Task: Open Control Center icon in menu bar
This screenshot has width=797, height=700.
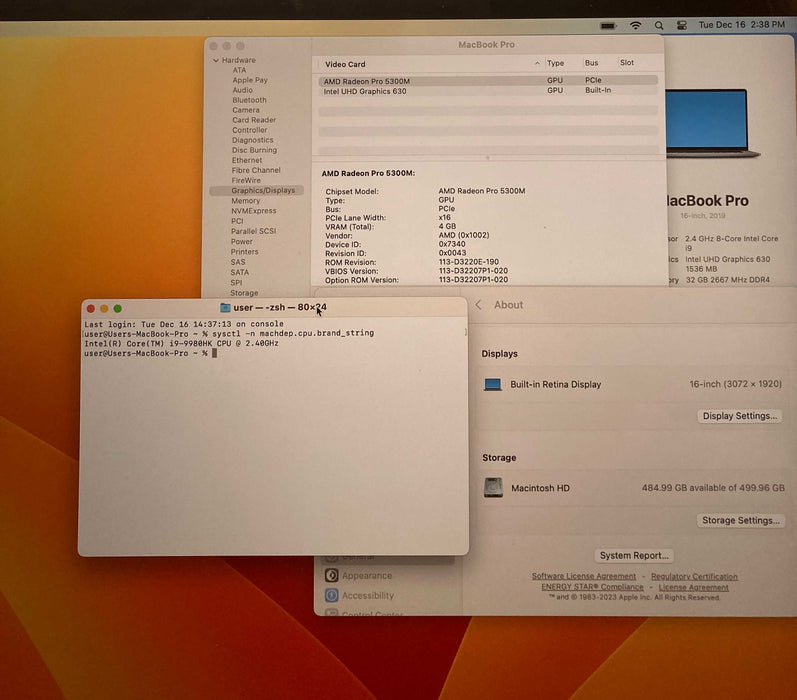Action: [x=682, y=25]
